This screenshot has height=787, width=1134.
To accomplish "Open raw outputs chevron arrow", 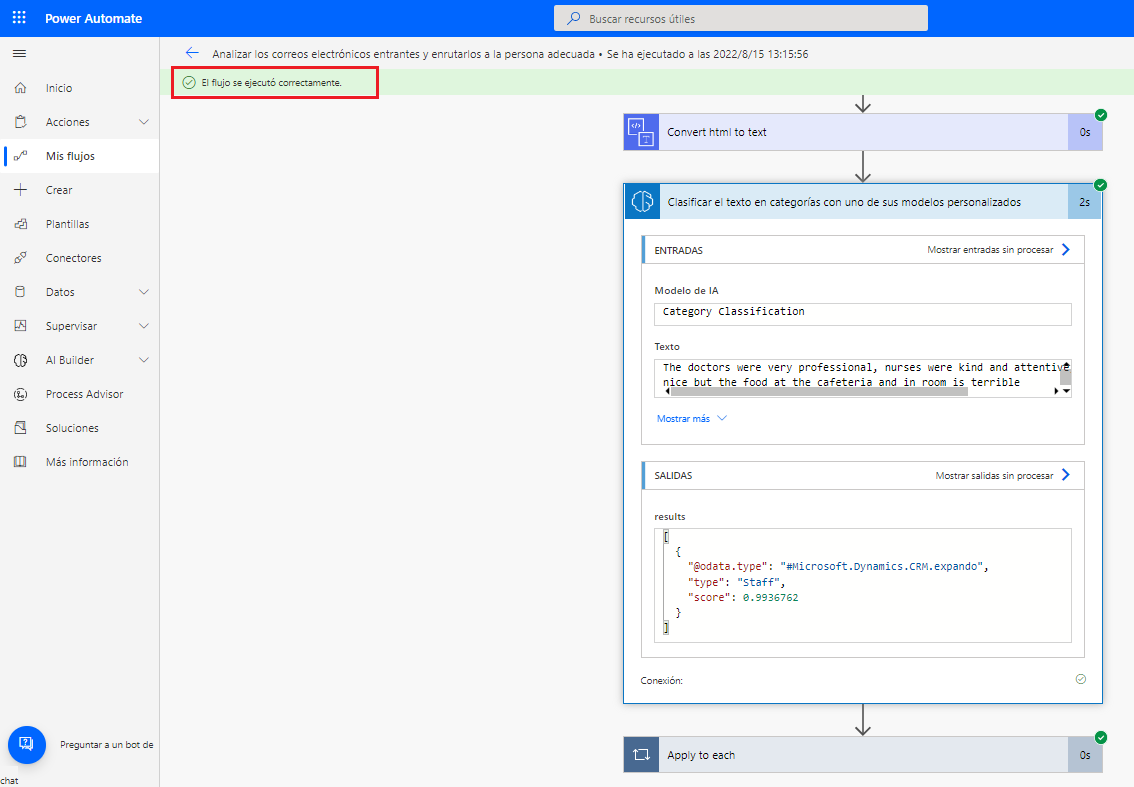I will click(1065, 475).
